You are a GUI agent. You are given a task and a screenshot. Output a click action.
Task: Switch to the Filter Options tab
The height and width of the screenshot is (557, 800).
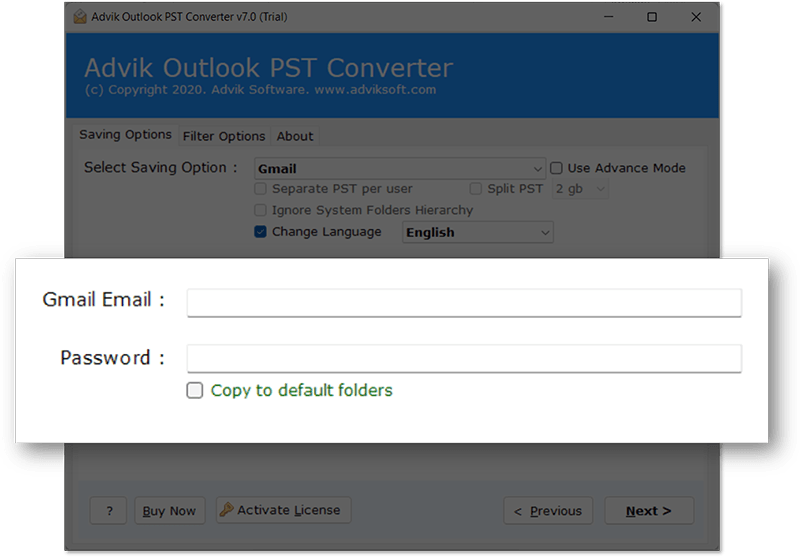[224, 136]
